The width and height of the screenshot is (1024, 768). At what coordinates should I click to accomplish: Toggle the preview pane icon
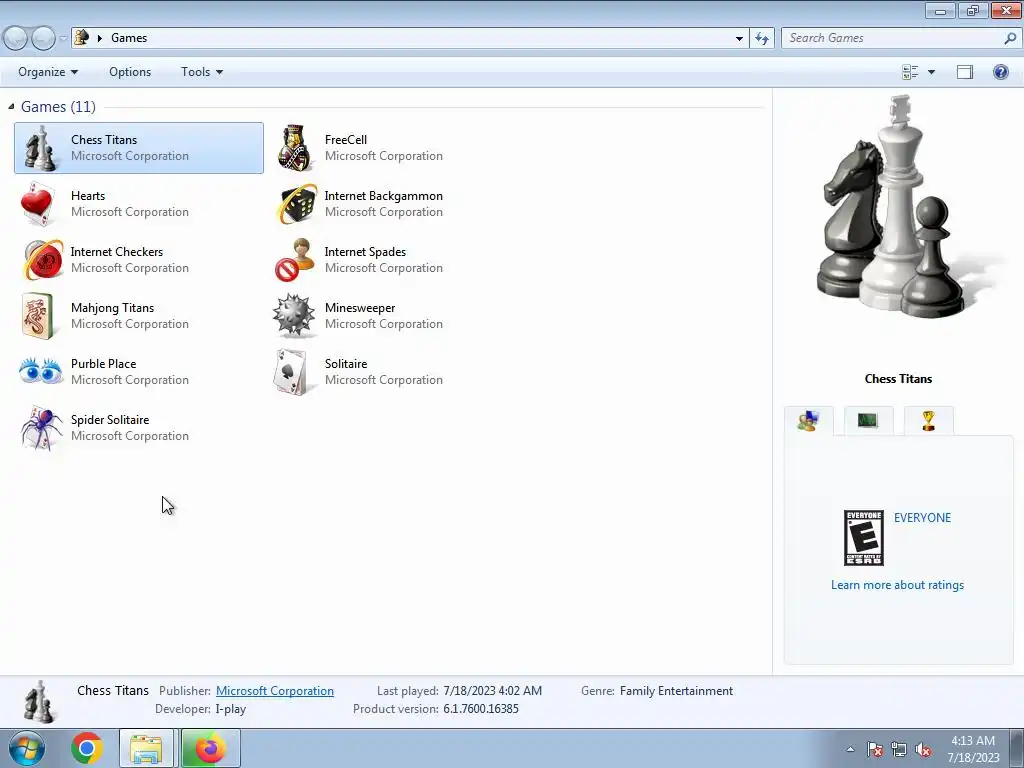[965, 72]
